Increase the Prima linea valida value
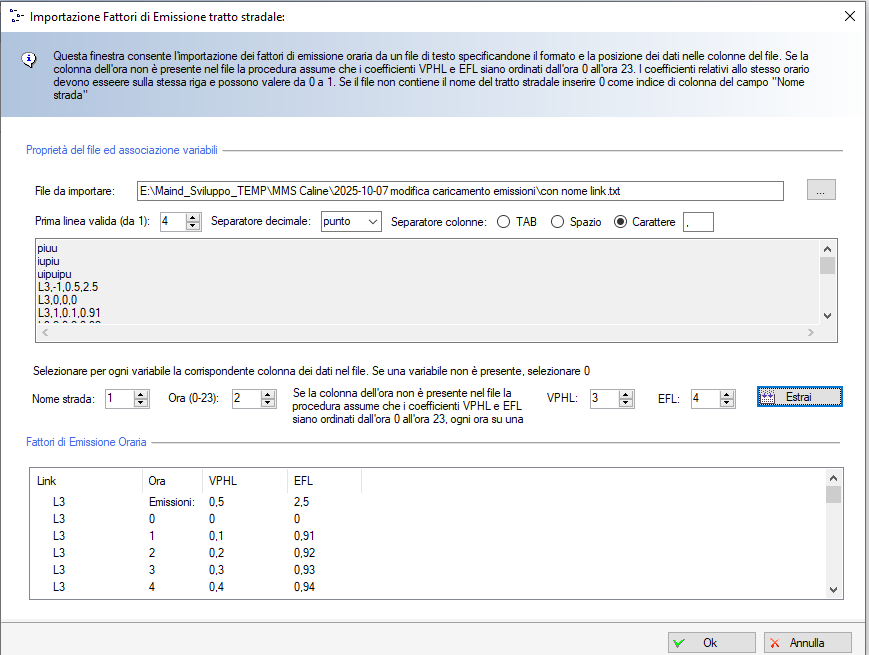869x655 pixels. click(x=194, y=217)
